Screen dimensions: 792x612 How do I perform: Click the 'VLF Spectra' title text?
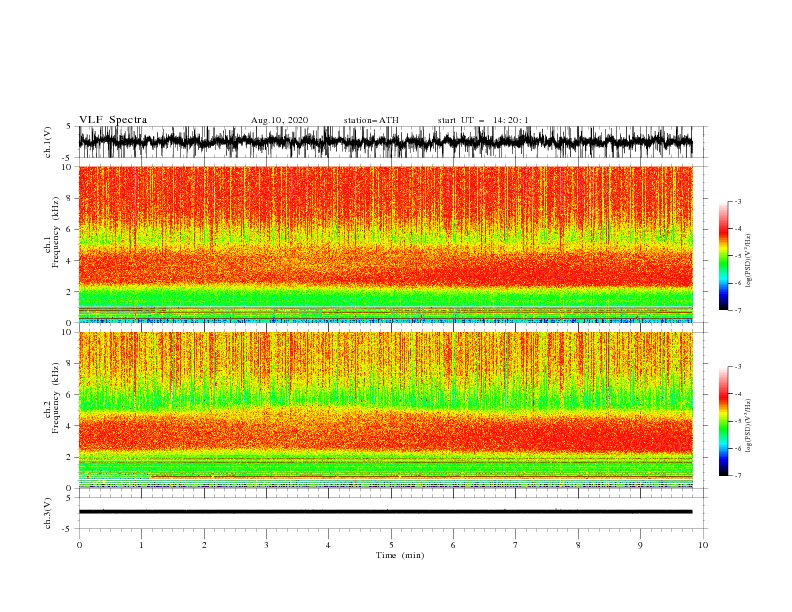point(113,120)
